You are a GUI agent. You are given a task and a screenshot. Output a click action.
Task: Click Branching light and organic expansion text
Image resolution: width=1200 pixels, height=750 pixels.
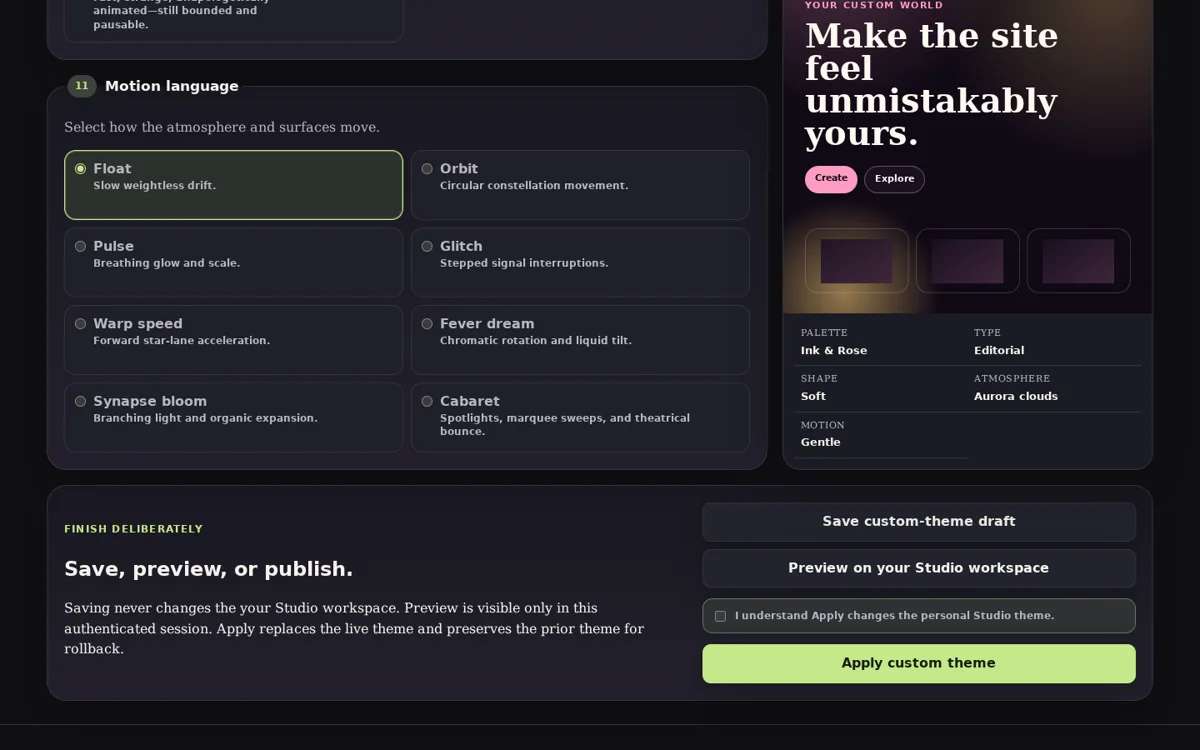point(205,418)
